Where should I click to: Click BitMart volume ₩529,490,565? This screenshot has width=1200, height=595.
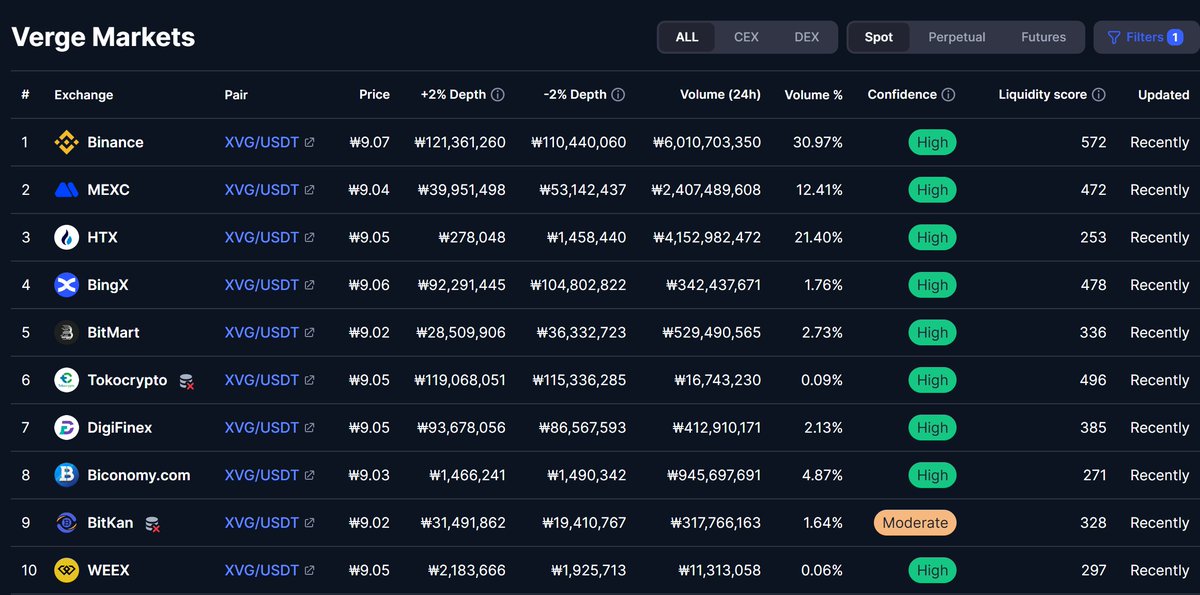click(x=711, y=332)
